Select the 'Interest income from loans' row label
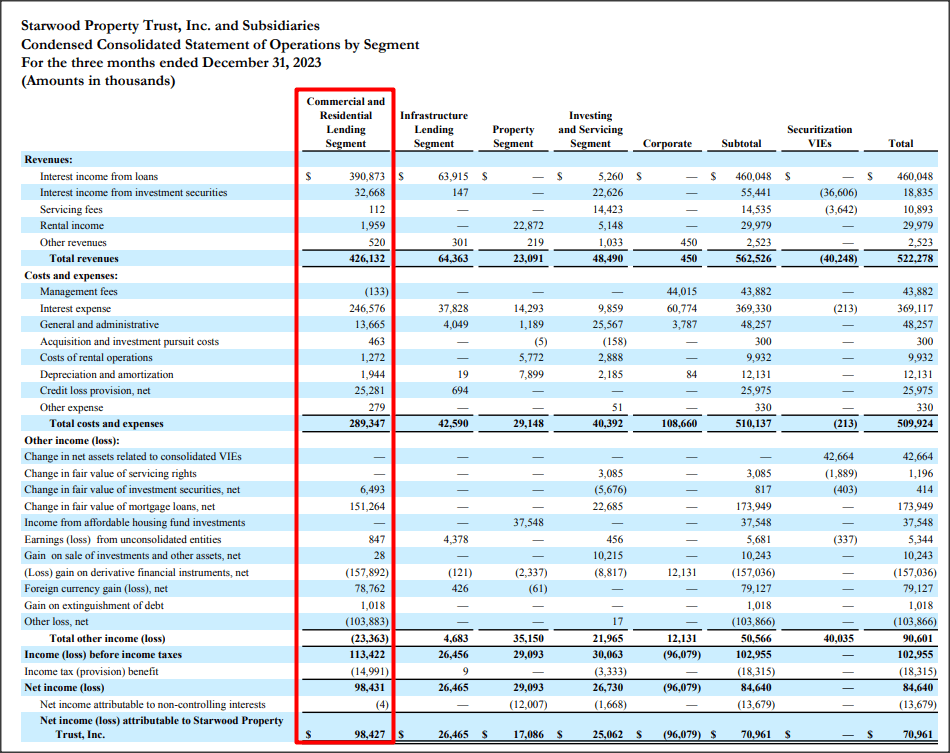Viewport: 950px width, 753px height. click(x=99, y=176)
